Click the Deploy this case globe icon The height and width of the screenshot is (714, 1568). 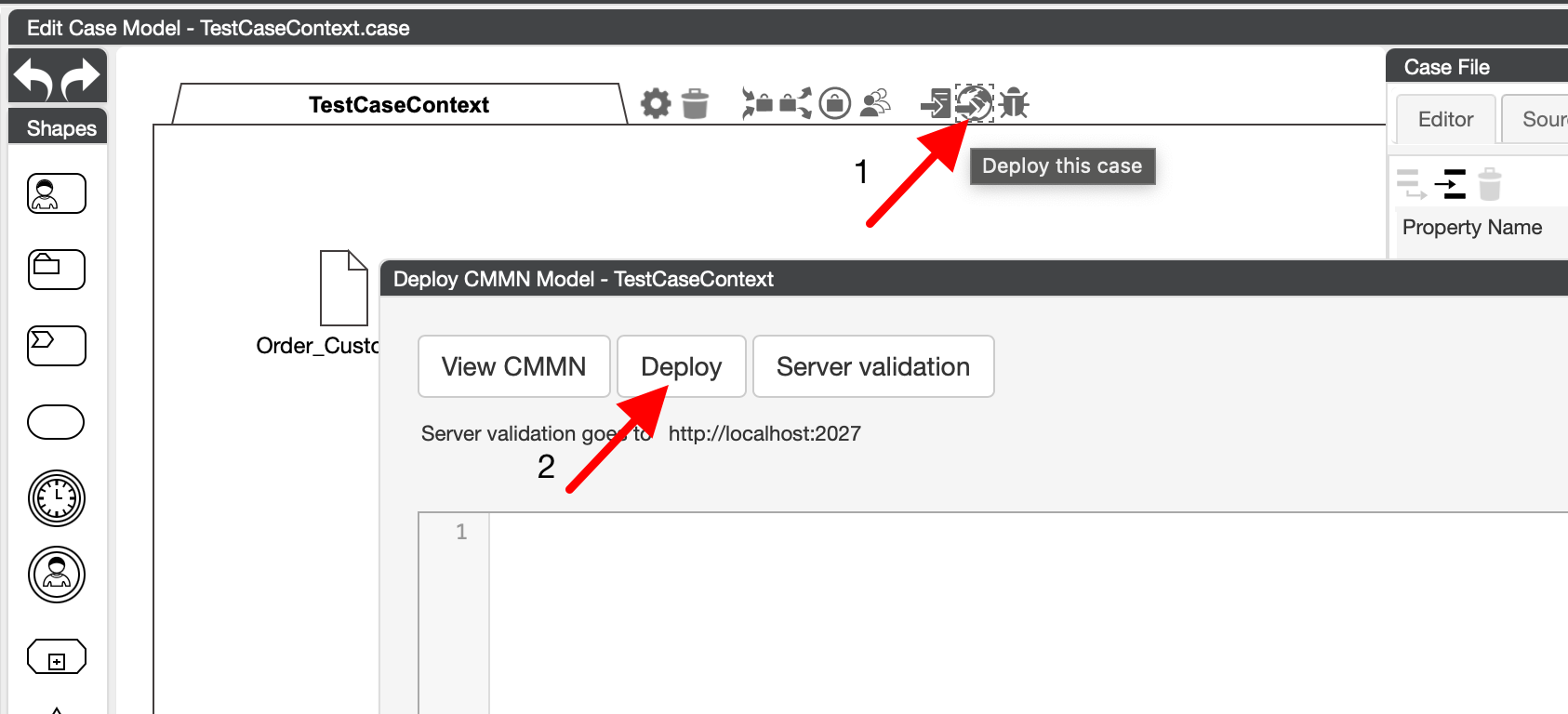(x=974, y=103)
